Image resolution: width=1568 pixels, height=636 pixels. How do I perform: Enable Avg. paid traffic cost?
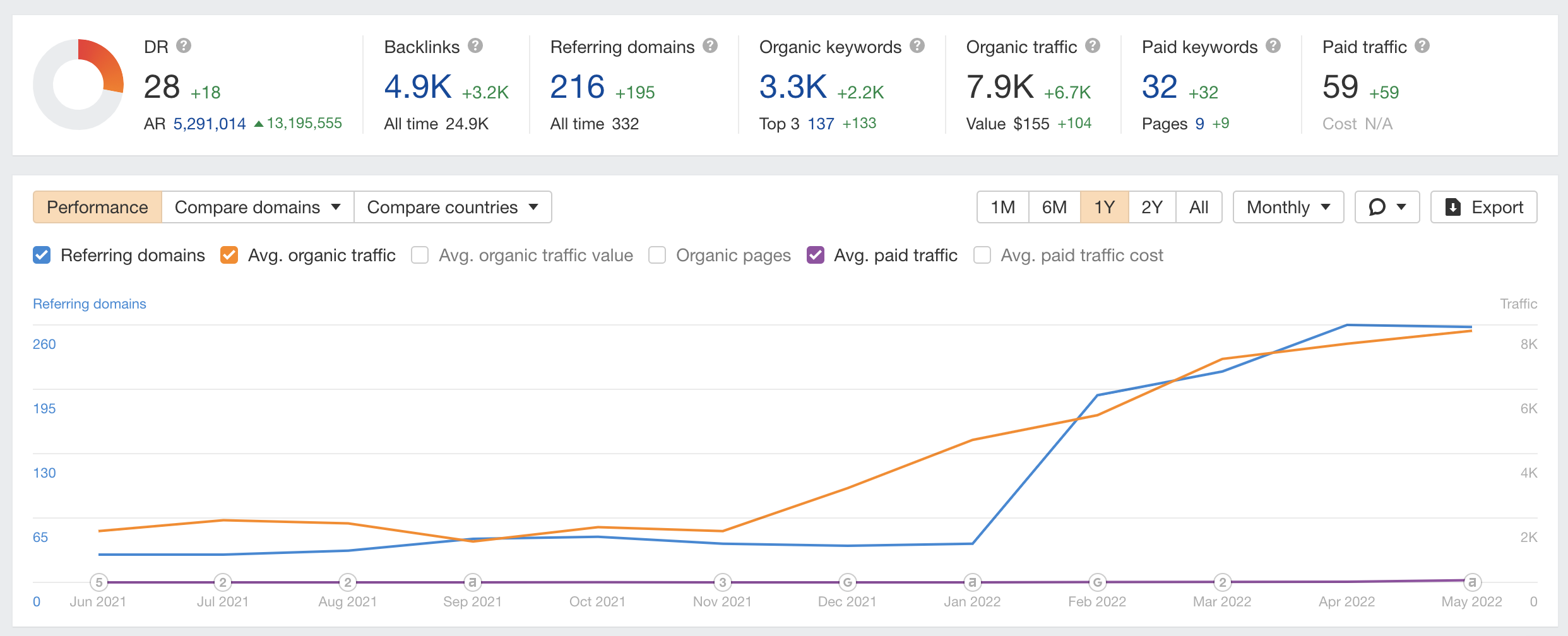coord(983,255)
